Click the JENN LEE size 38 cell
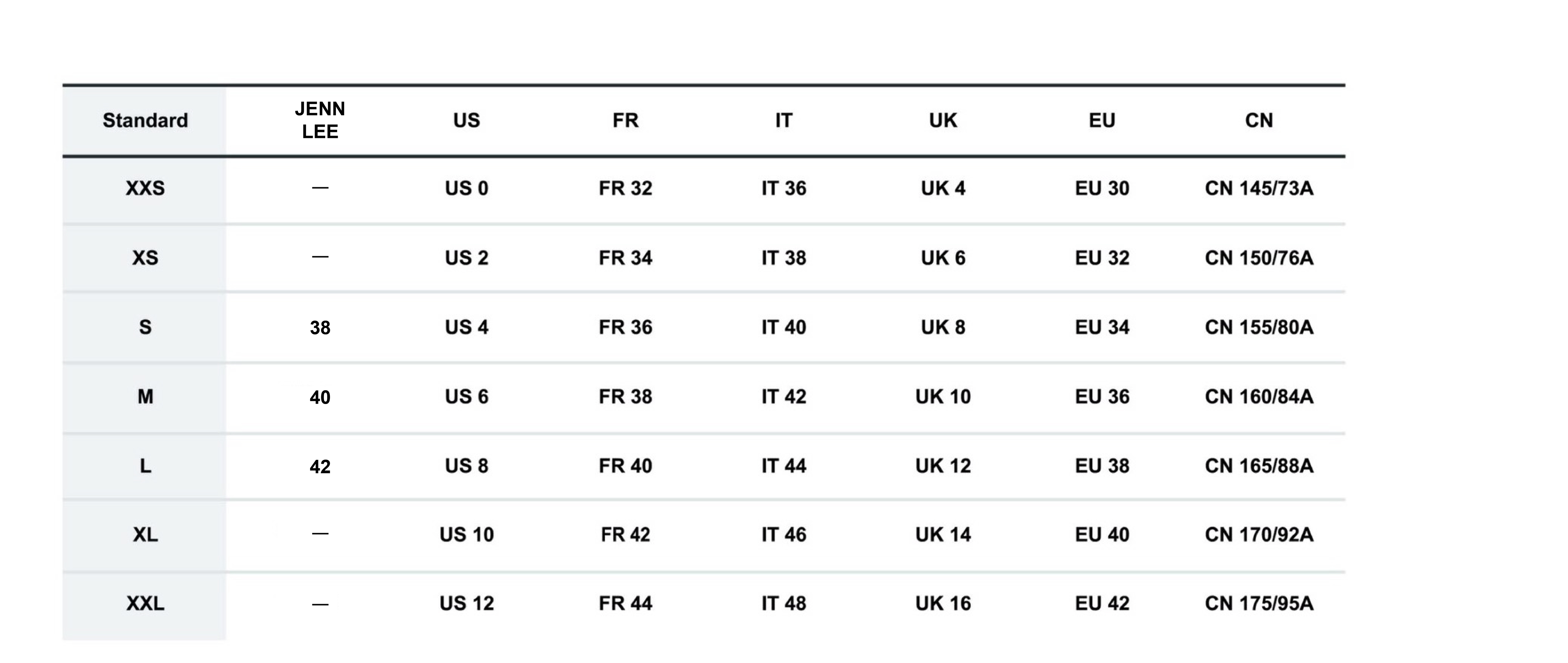This screenshot has width=1568, height=663. [320, 328]
